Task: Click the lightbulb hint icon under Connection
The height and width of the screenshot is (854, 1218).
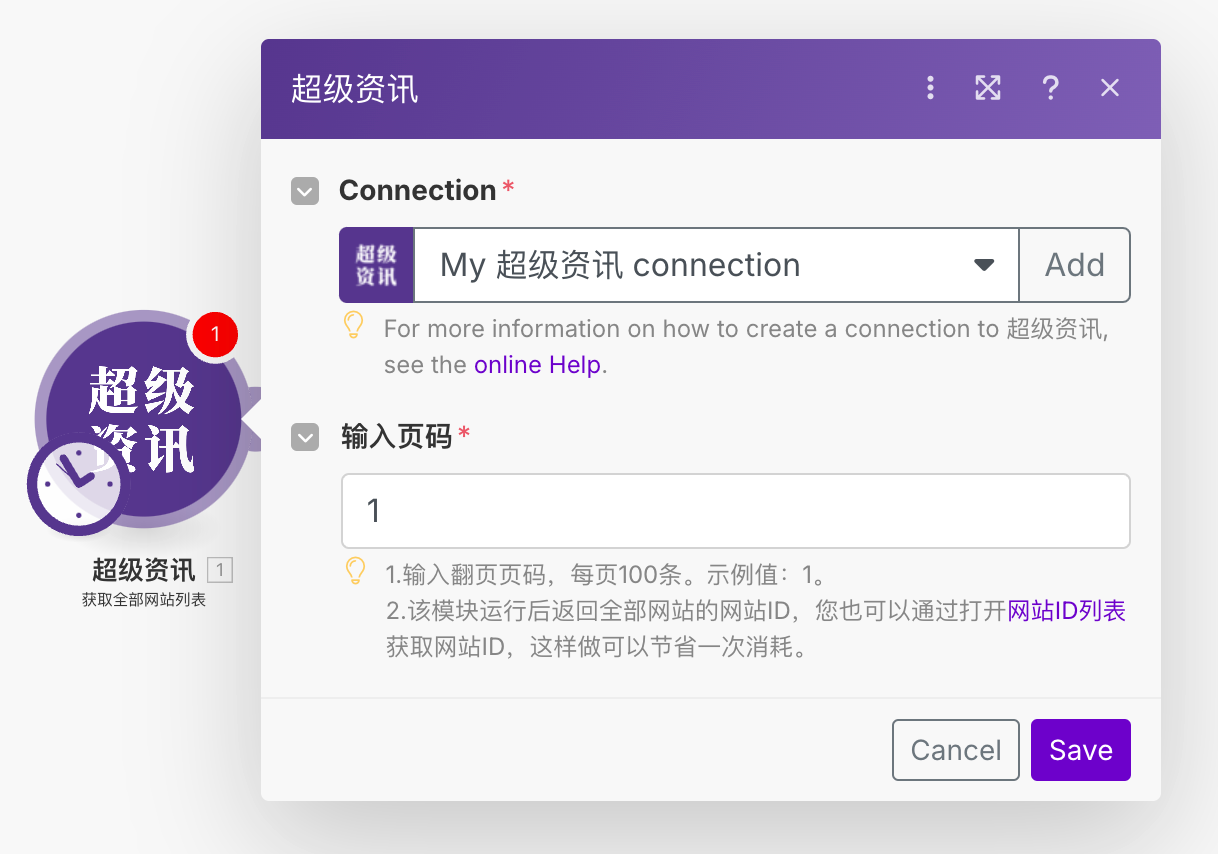Action: point(354,325)
